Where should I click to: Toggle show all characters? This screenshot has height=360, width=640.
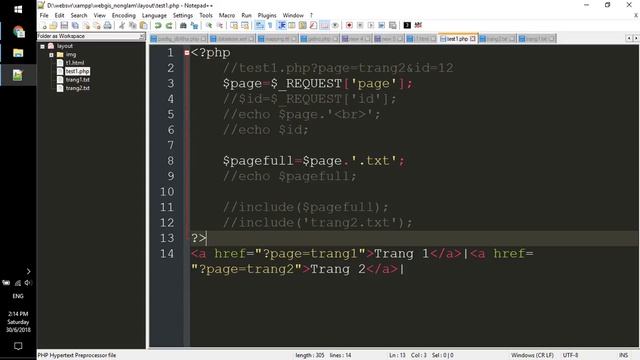[x=270, y=26]
